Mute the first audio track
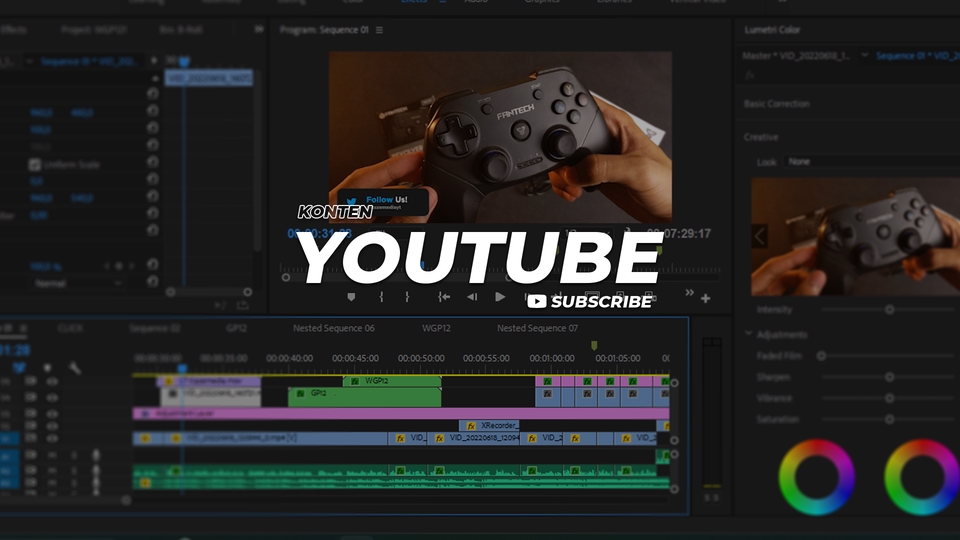This screenshot has width=960, height=540. (x=53, y=455)
